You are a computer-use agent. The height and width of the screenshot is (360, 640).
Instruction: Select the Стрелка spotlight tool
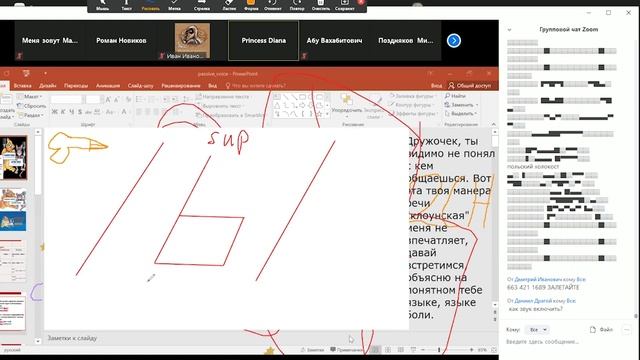[202, 5]
